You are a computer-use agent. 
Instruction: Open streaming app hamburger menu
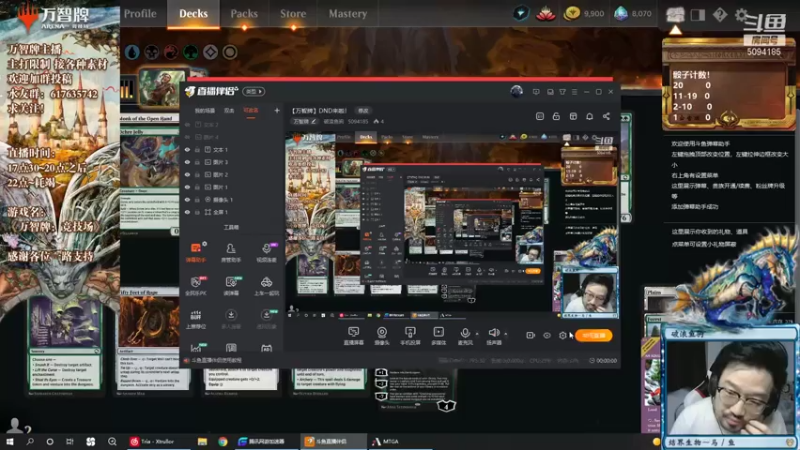pyautogui.click(x=574, y=92)
